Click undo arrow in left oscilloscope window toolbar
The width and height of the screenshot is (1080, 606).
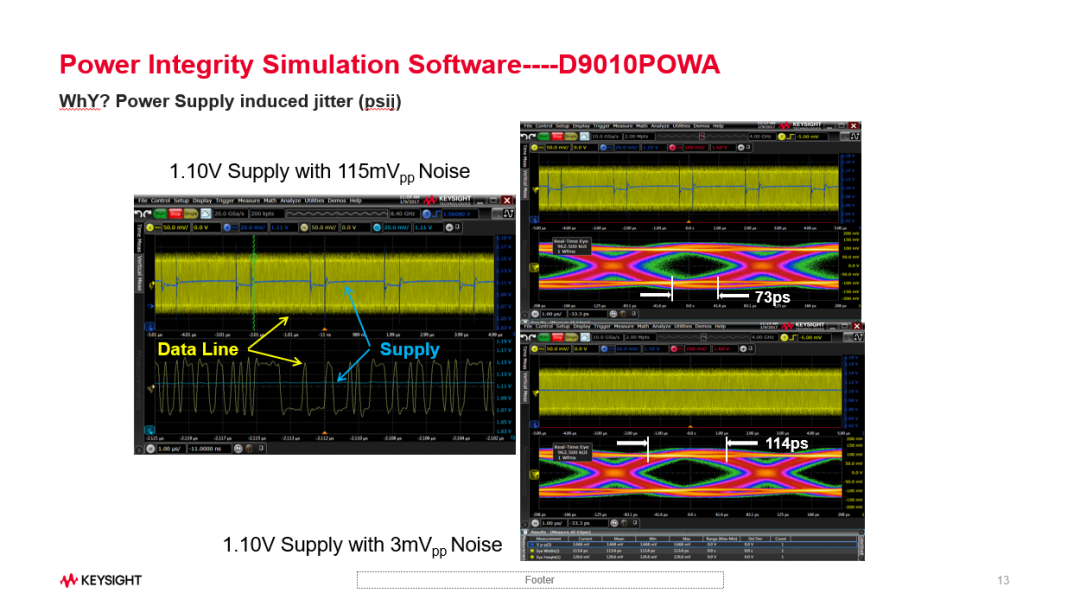(x=138, y=213)
